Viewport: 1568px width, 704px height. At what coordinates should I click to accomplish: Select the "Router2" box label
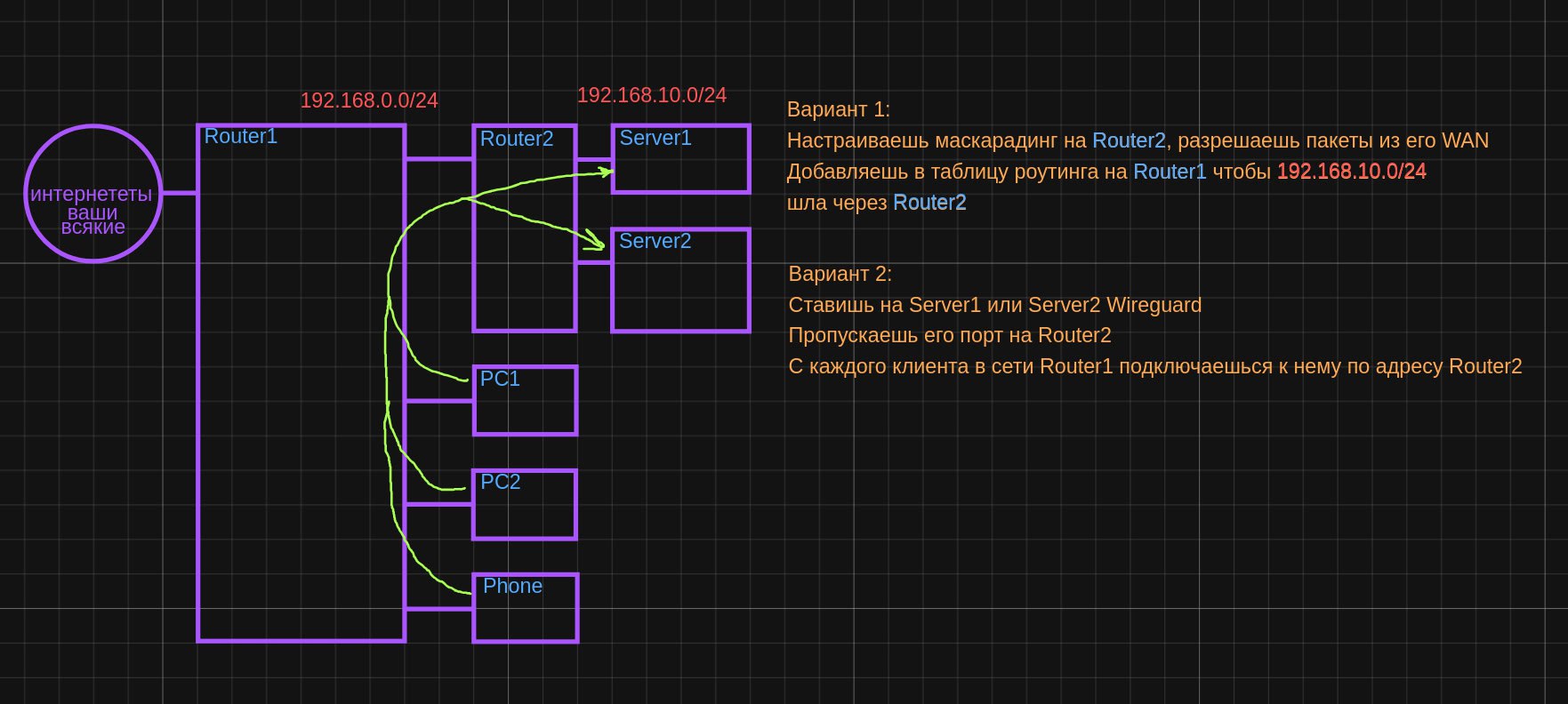(517, 139)
